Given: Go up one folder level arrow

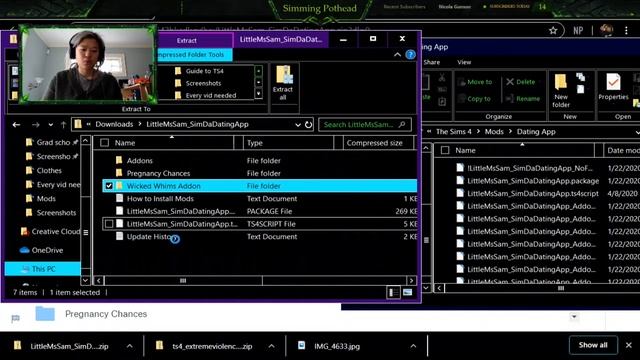Looking at the screenshot, I should (63, 124).
